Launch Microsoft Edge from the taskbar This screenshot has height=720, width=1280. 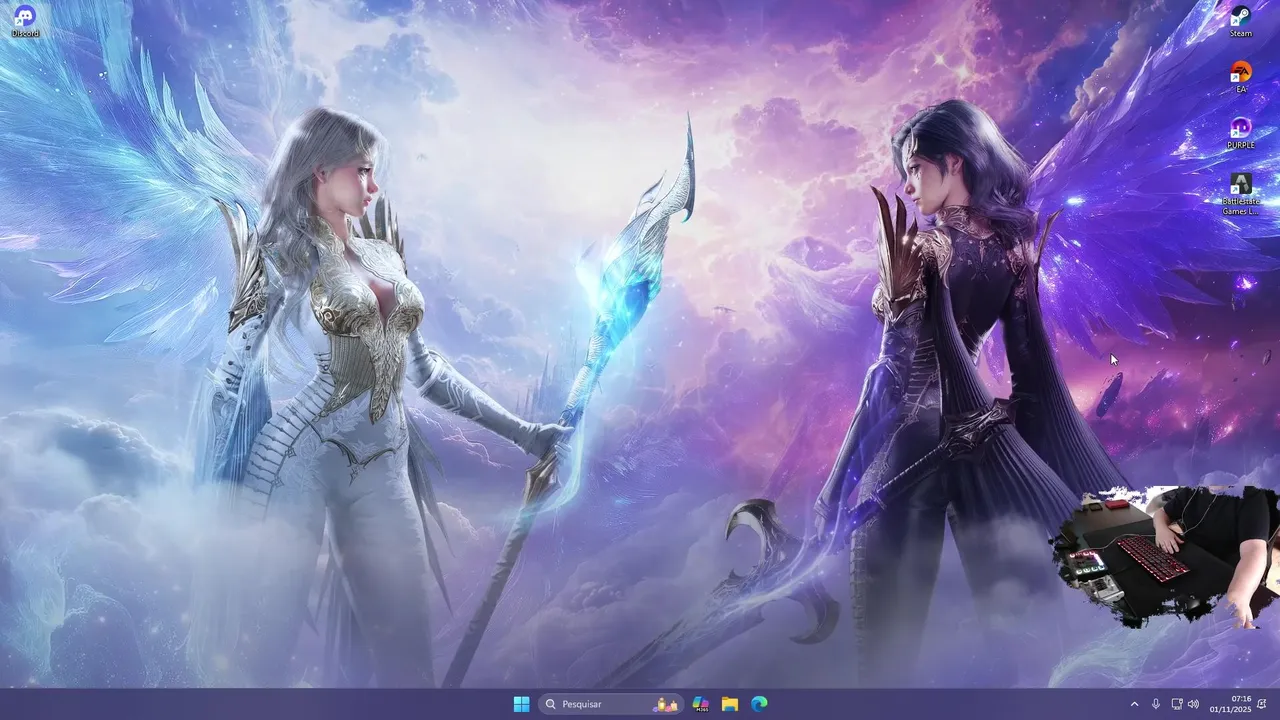[759, 704]
